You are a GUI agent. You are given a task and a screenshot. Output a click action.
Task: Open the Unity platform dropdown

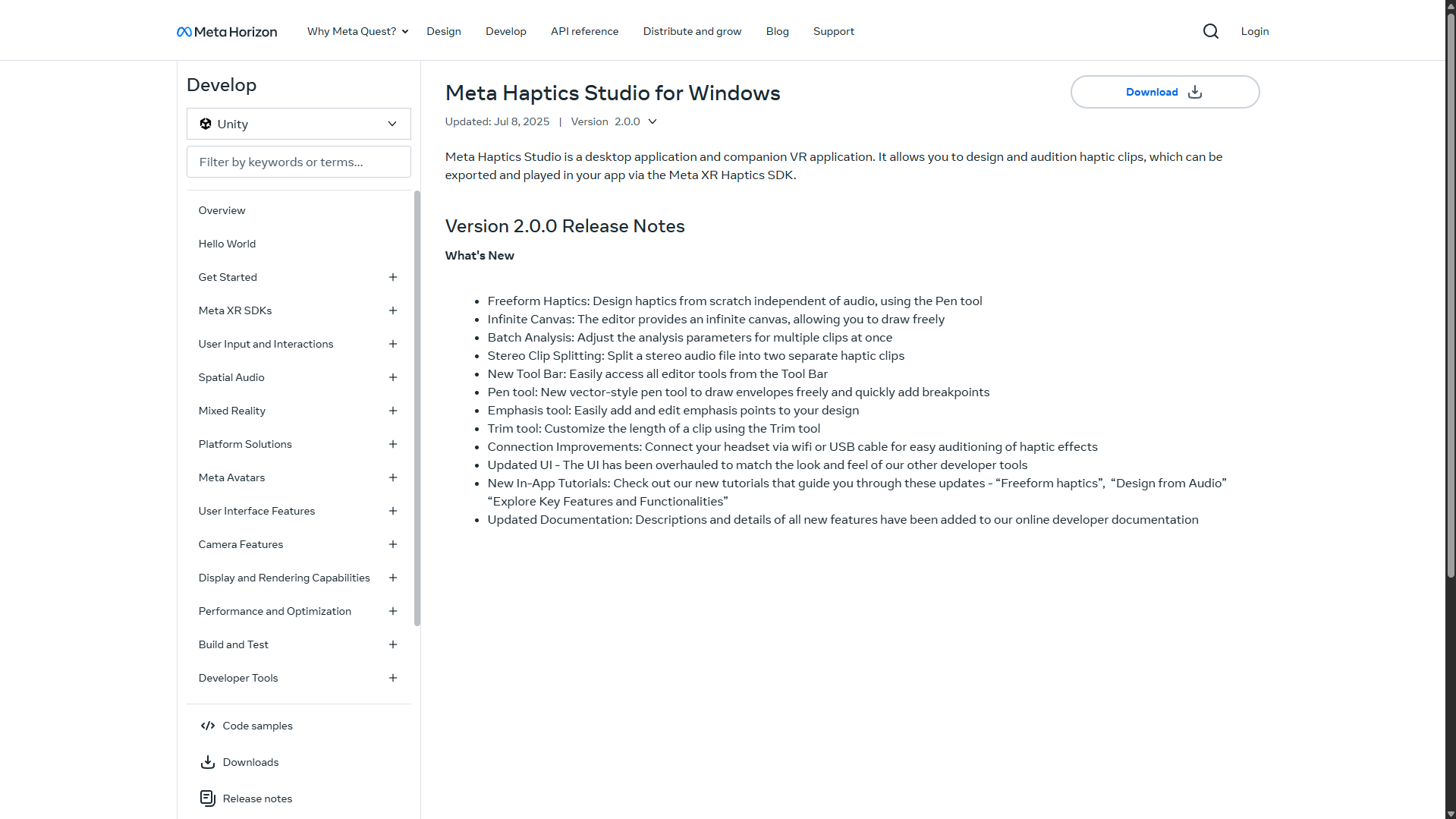tap(299, 124)
